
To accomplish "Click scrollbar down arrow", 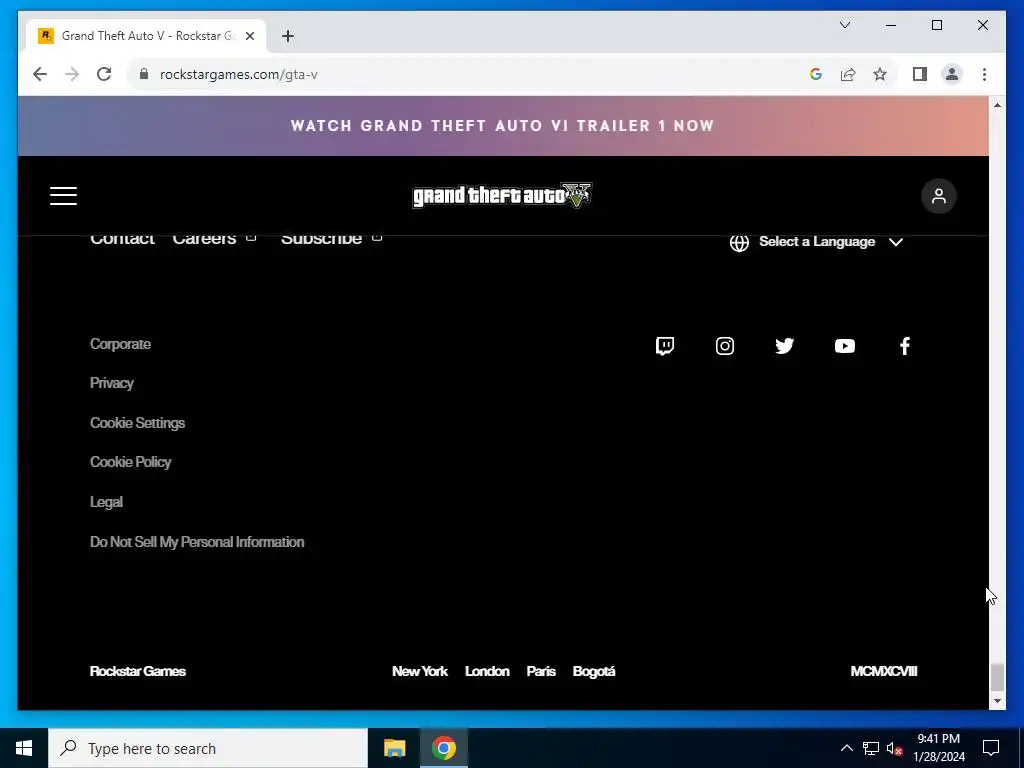I will click(x=997, y=701).
